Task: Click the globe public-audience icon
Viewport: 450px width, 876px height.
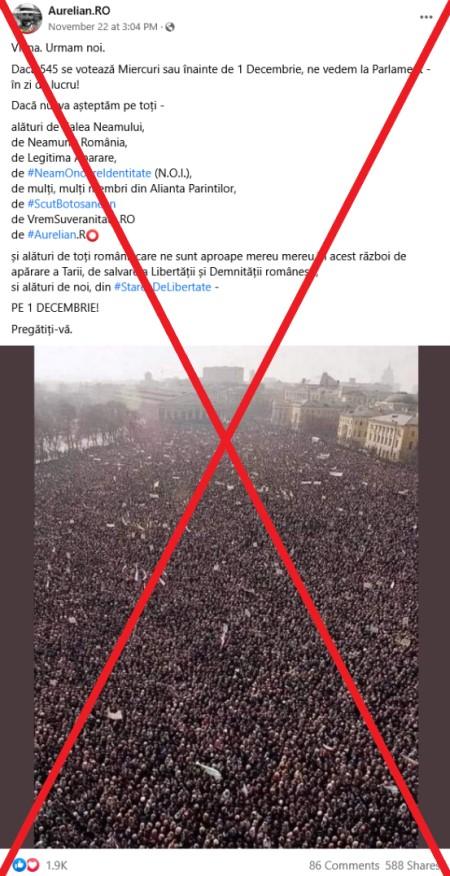Action: [170, 27]
